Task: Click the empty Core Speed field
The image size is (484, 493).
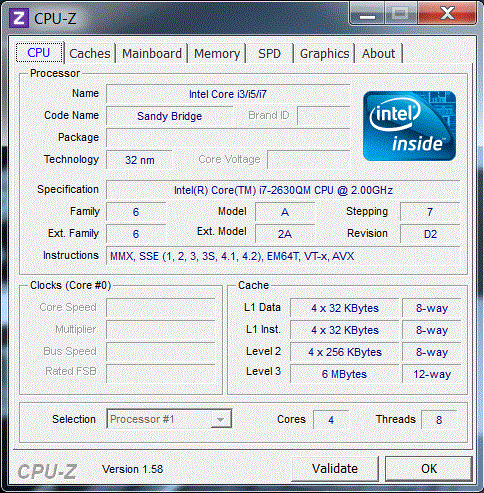Action: click(161, 307)
